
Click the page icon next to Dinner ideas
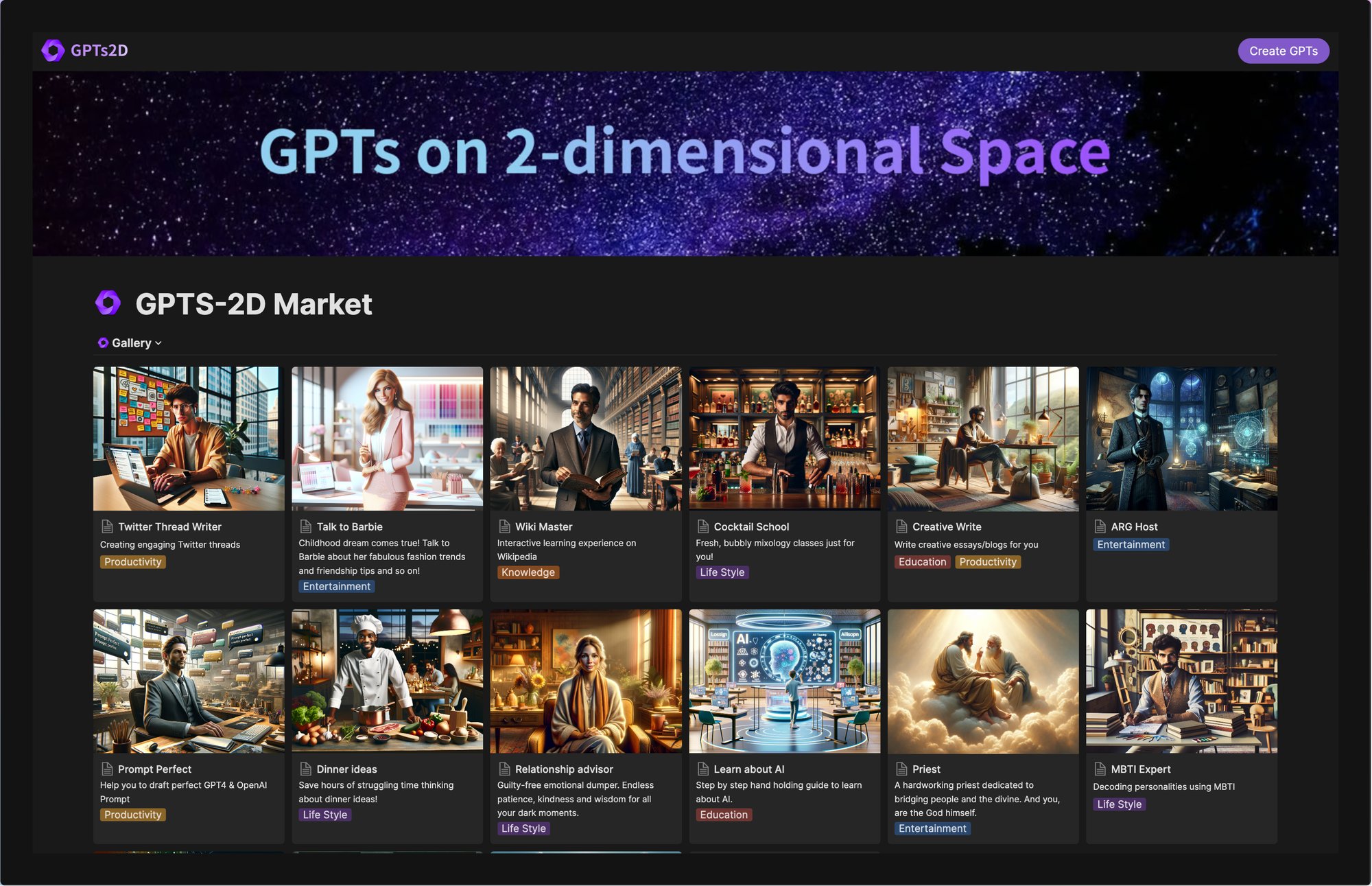[x=306, y=769]
